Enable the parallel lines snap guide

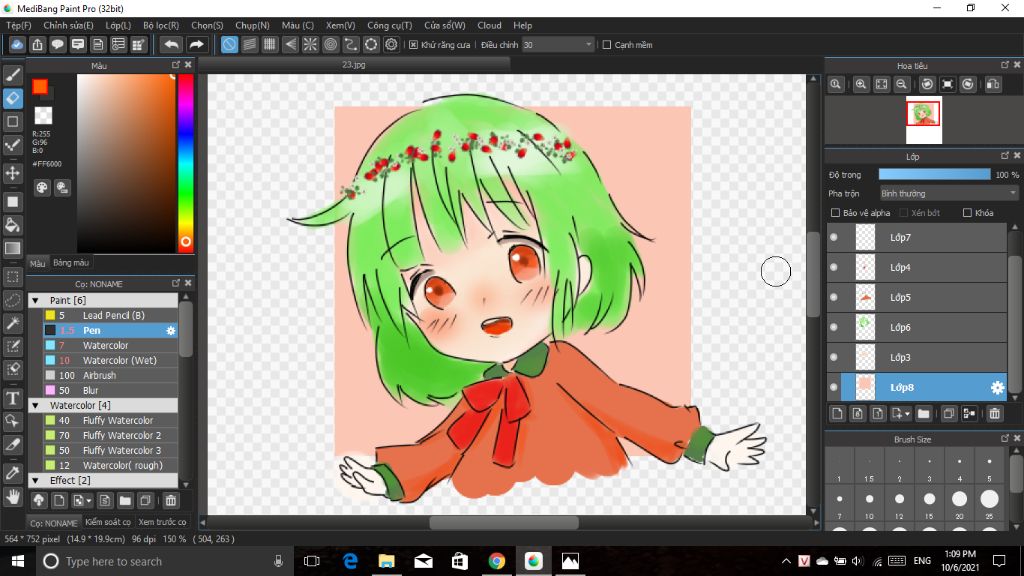[249, 44]
